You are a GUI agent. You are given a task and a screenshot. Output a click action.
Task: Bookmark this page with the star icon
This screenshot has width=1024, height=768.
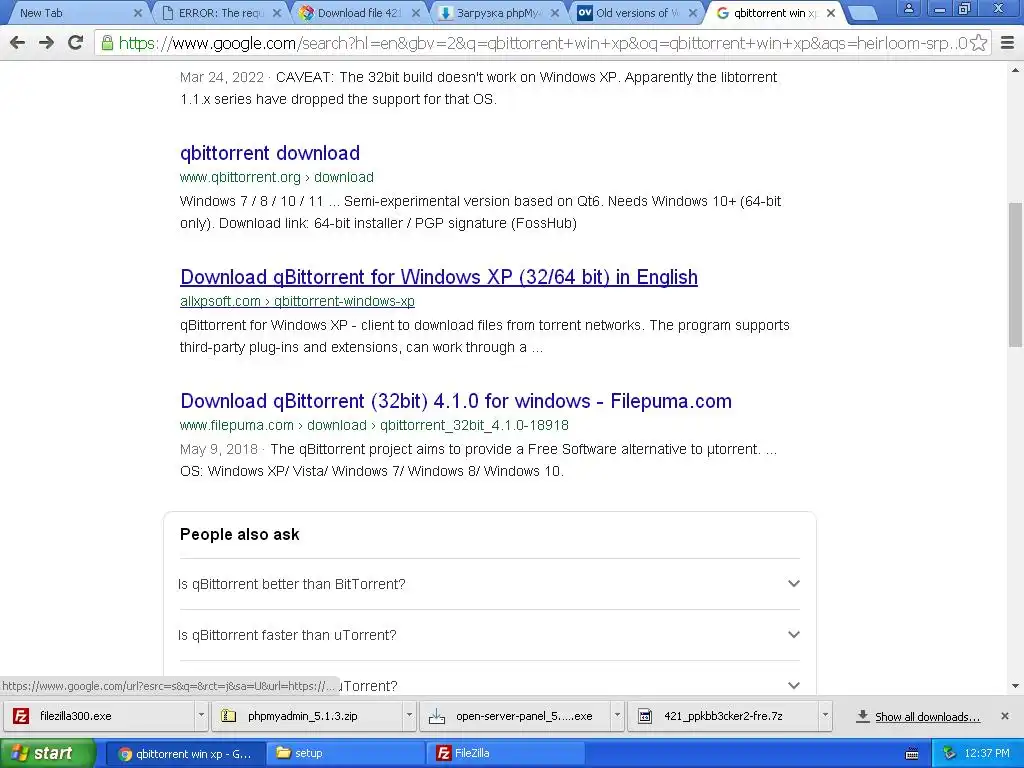(978, 43)
